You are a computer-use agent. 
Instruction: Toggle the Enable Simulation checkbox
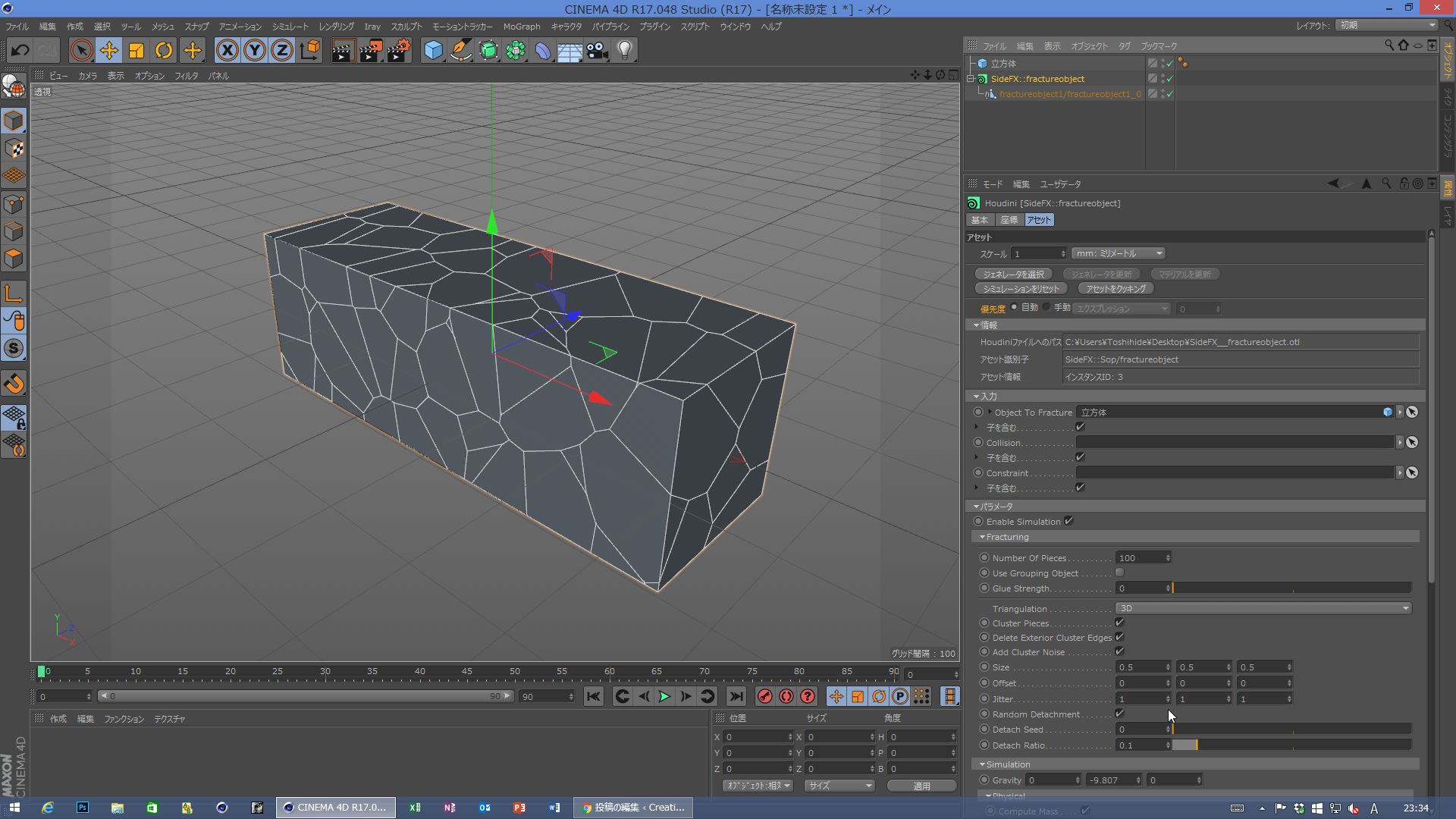1068,521
